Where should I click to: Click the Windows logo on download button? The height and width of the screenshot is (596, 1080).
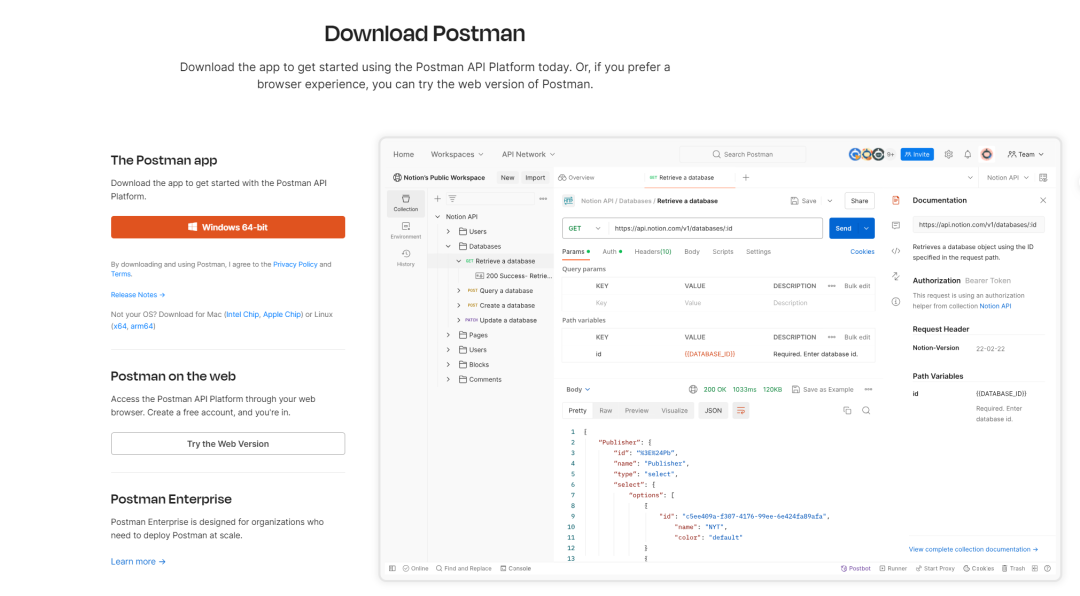point(193,227)
